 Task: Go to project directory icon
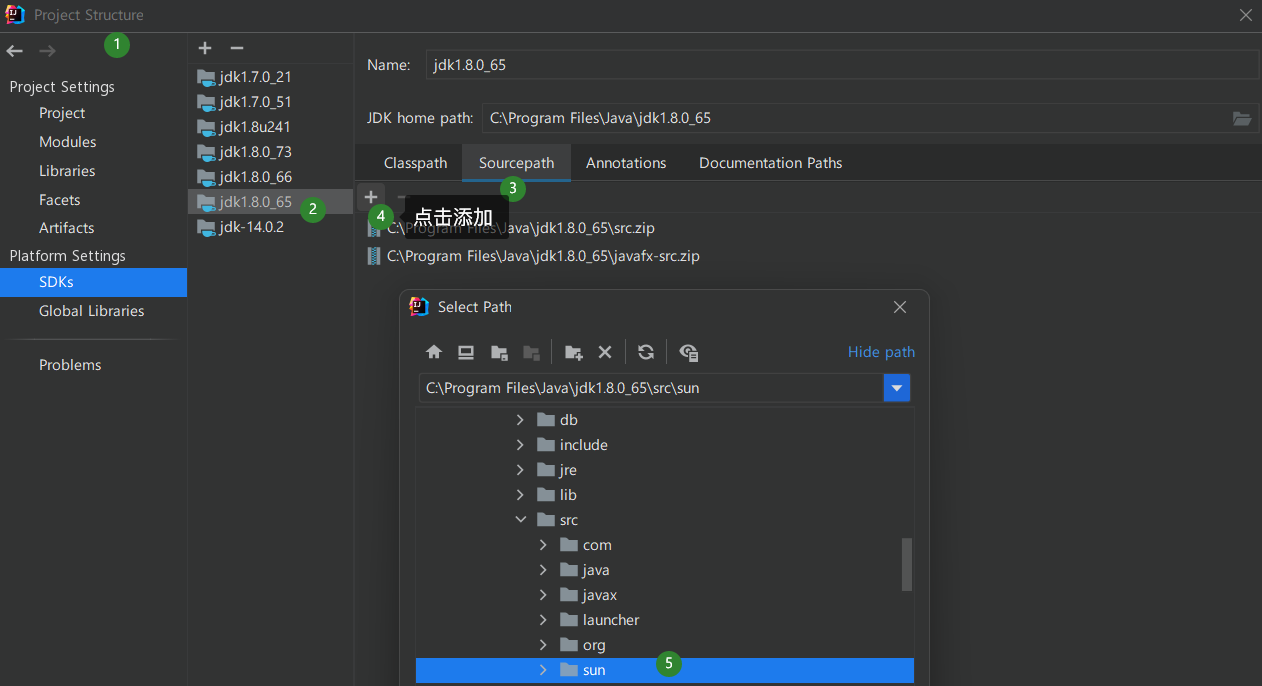[499, 352]
